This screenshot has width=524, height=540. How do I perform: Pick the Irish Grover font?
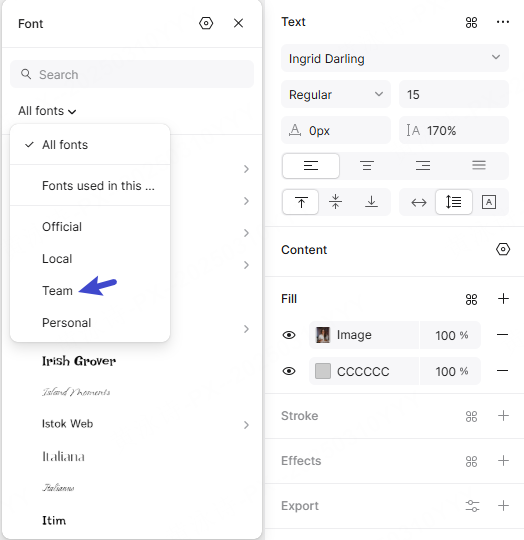tap(79, 361)
